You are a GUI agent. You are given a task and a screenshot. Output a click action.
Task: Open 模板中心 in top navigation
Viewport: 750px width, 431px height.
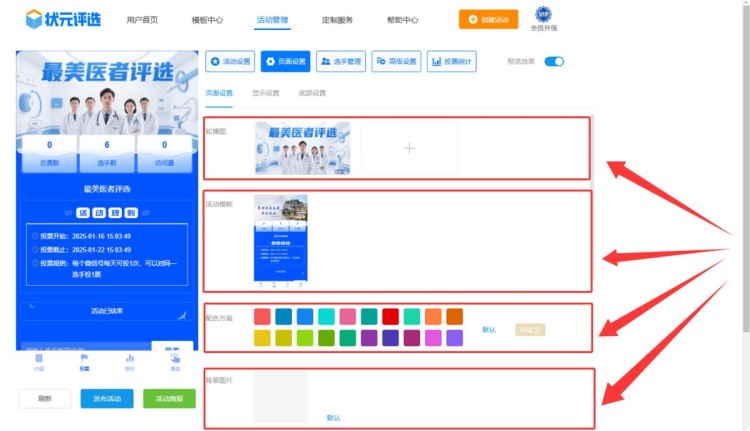(207, 20)
